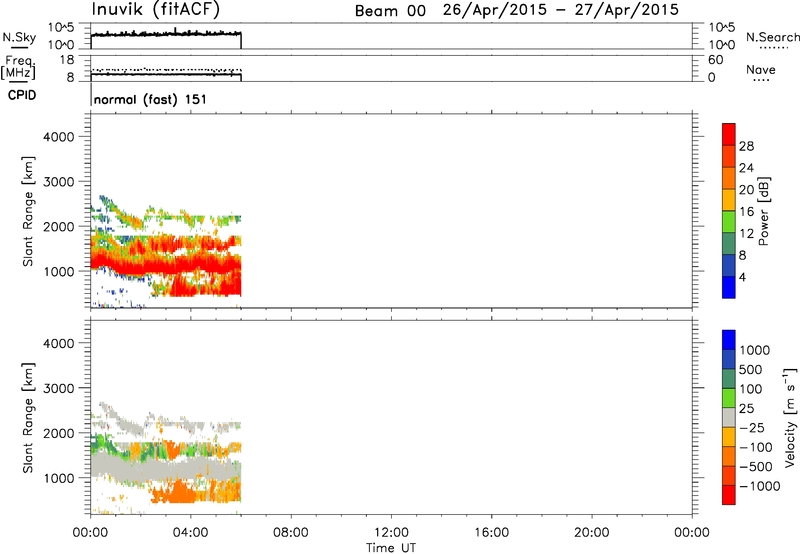Click the '20:00' time axis label
The height and width of the screenshot is (554, 800).
coord(591,533)
